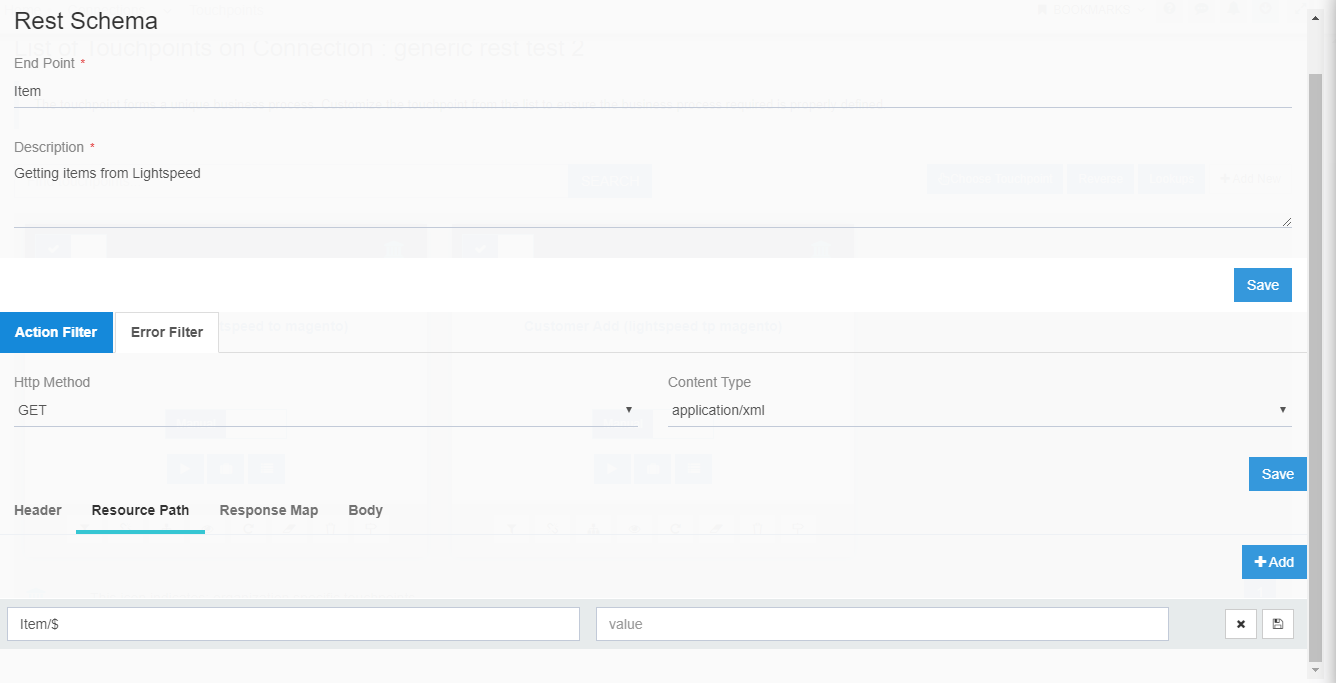Screen dimensions: 1336x683
Task: Click the scrollbar down arrow
Action: coord(1315,671)
